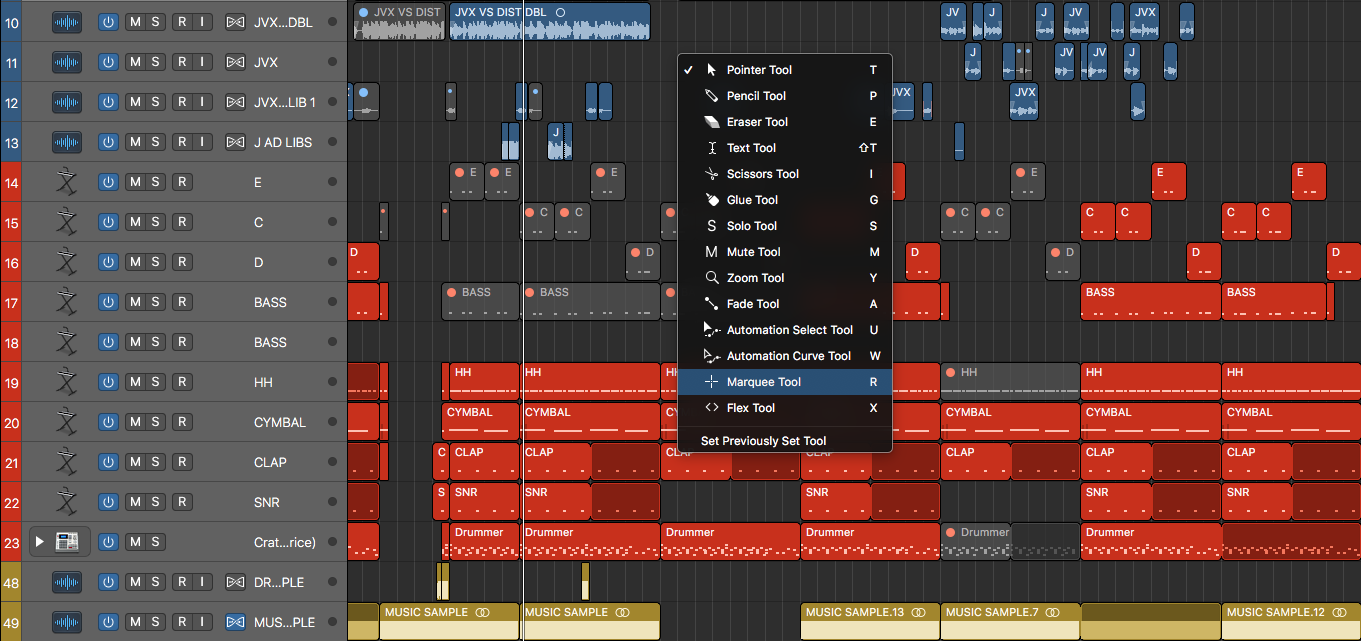Click the blue Freeze icon on MUS...PLE track

click(x=234, y=621)
